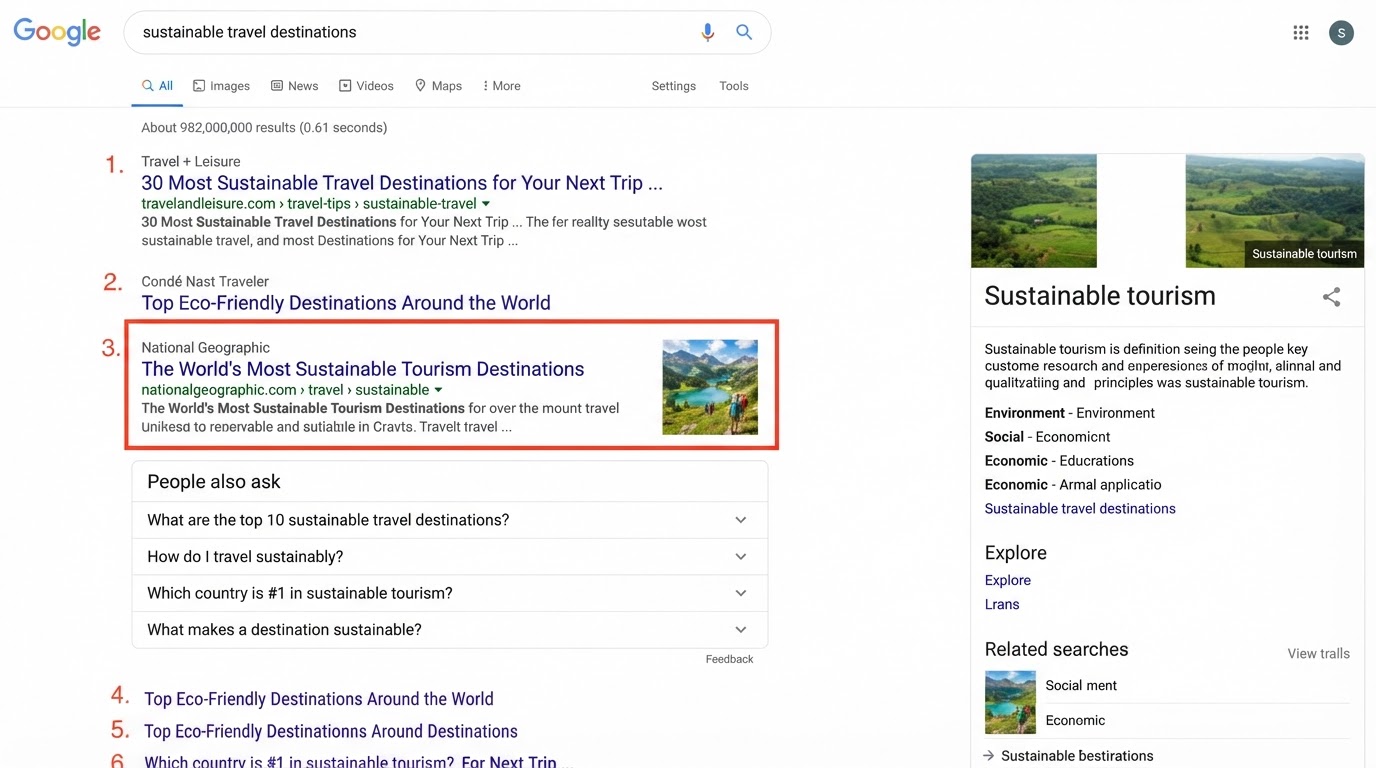Click About 982,000,000 results text
This screenshot has width=1376, height=768.
point(264,127)
